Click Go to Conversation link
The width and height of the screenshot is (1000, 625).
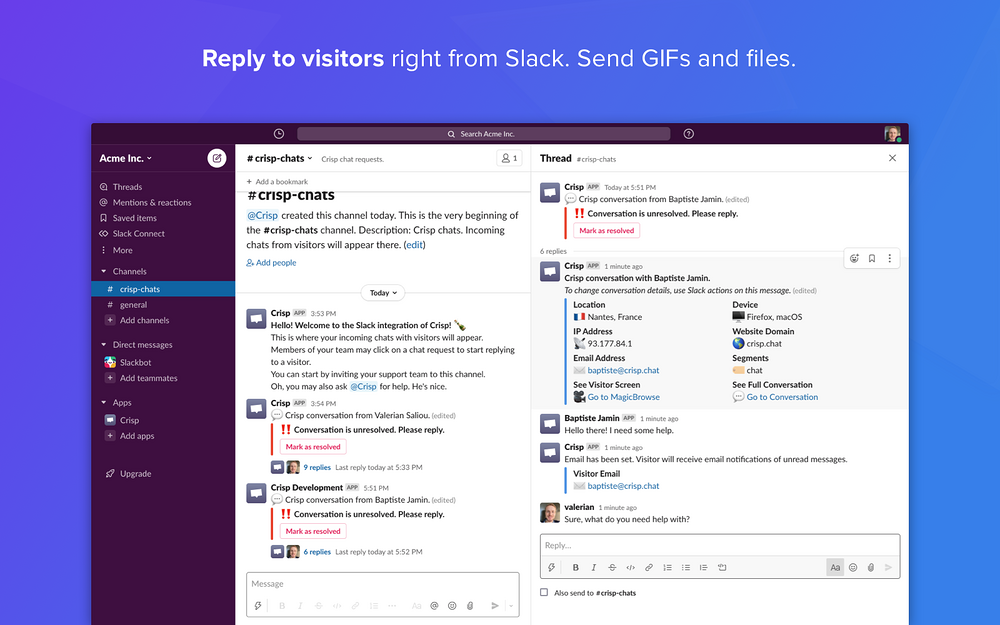click(x=782, y=397)
